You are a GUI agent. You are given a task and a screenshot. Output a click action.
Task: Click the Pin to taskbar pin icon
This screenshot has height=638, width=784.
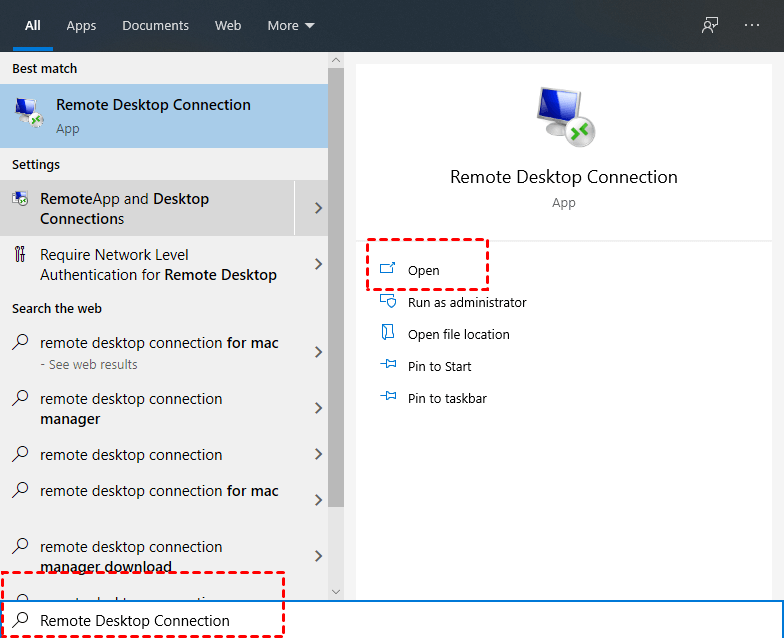point(388,396)
